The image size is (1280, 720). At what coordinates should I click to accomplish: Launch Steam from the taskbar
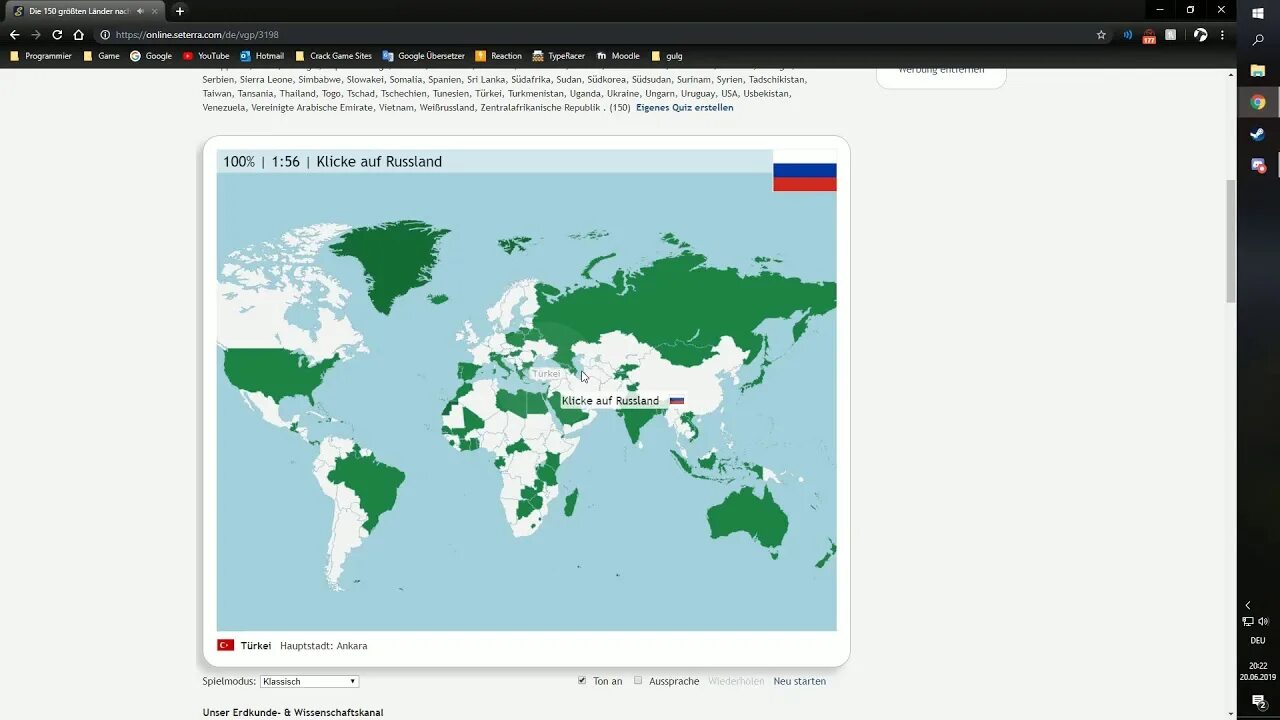(1257, 134)
